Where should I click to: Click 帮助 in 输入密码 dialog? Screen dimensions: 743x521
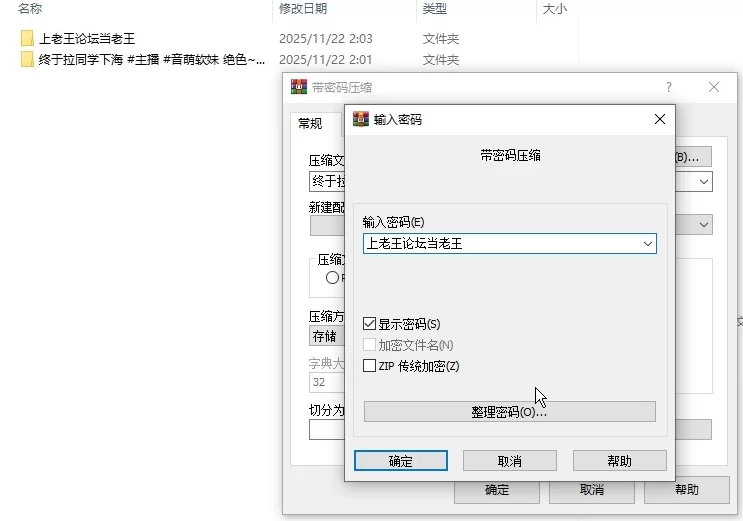619,461
